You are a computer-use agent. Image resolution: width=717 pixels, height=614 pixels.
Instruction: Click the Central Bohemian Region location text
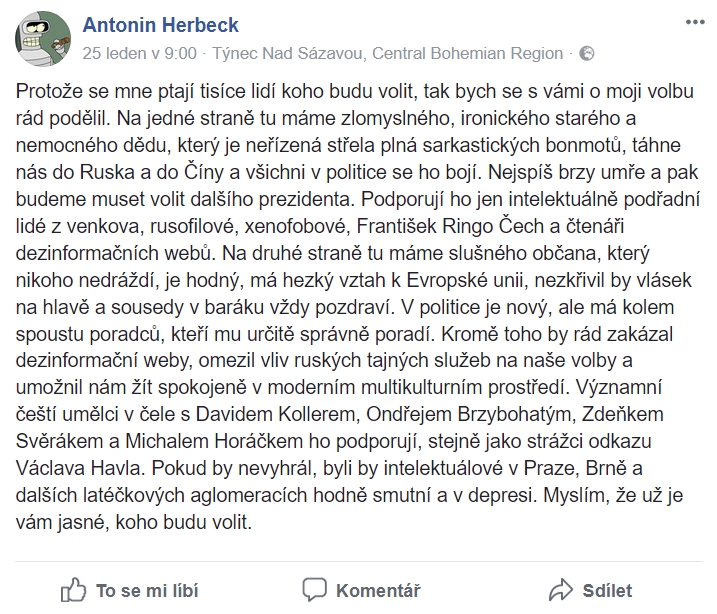click(x=467, y=53)
